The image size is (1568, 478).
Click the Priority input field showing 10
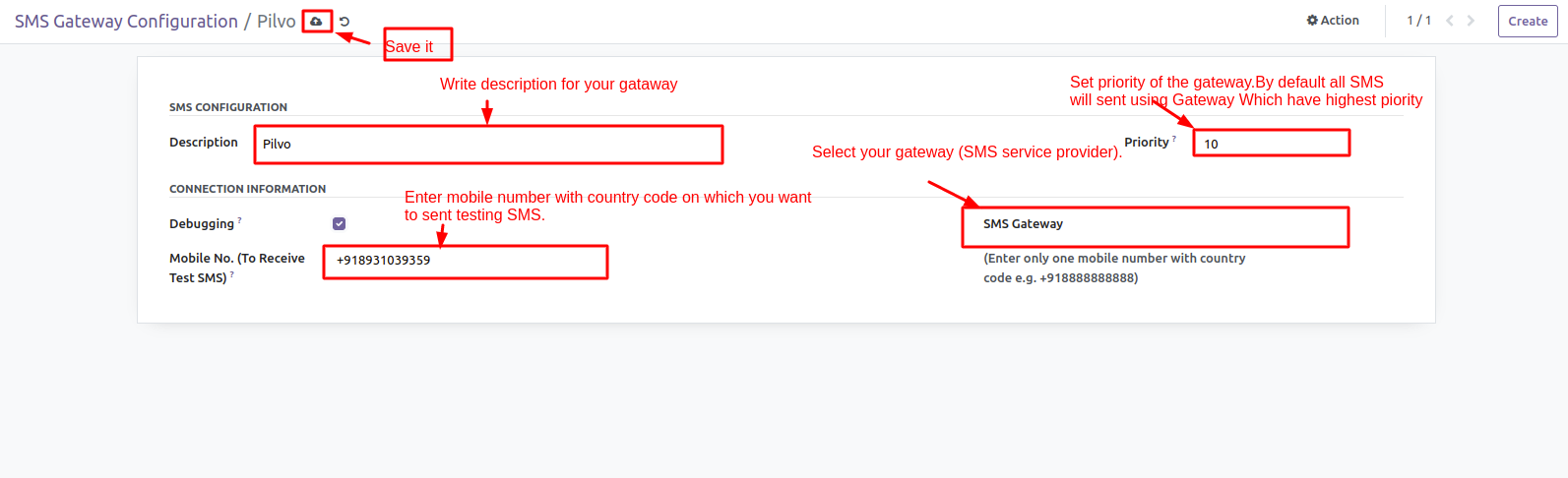1271,144
